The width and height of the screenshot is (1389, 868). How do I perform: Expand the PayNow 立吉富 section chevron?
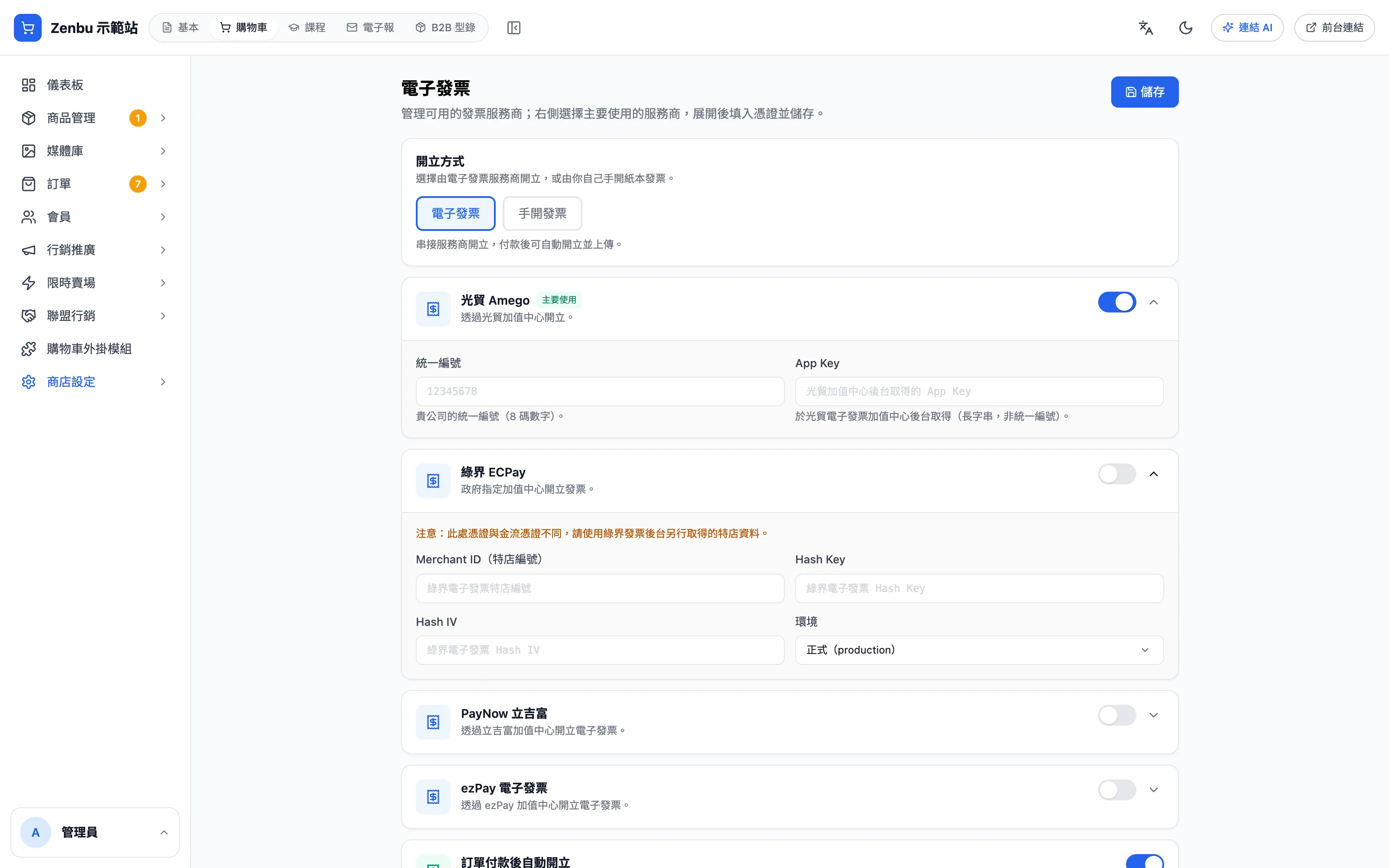[x=1154, y=715]
